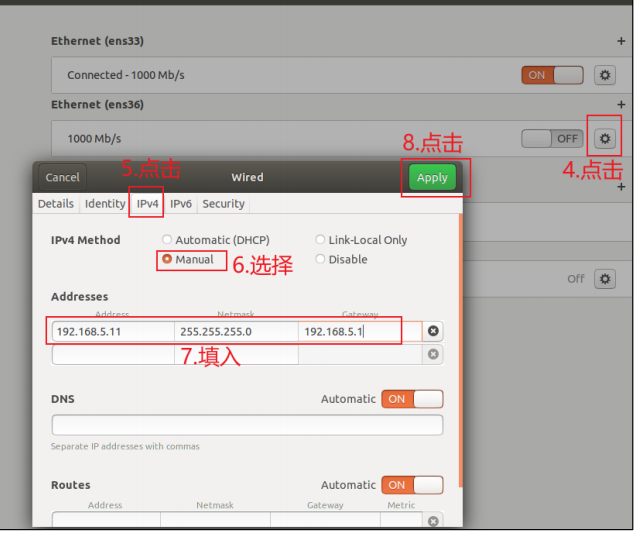
Task: Add connection with plus next to Ethernet (ens33)
Action: coord(621,41)
